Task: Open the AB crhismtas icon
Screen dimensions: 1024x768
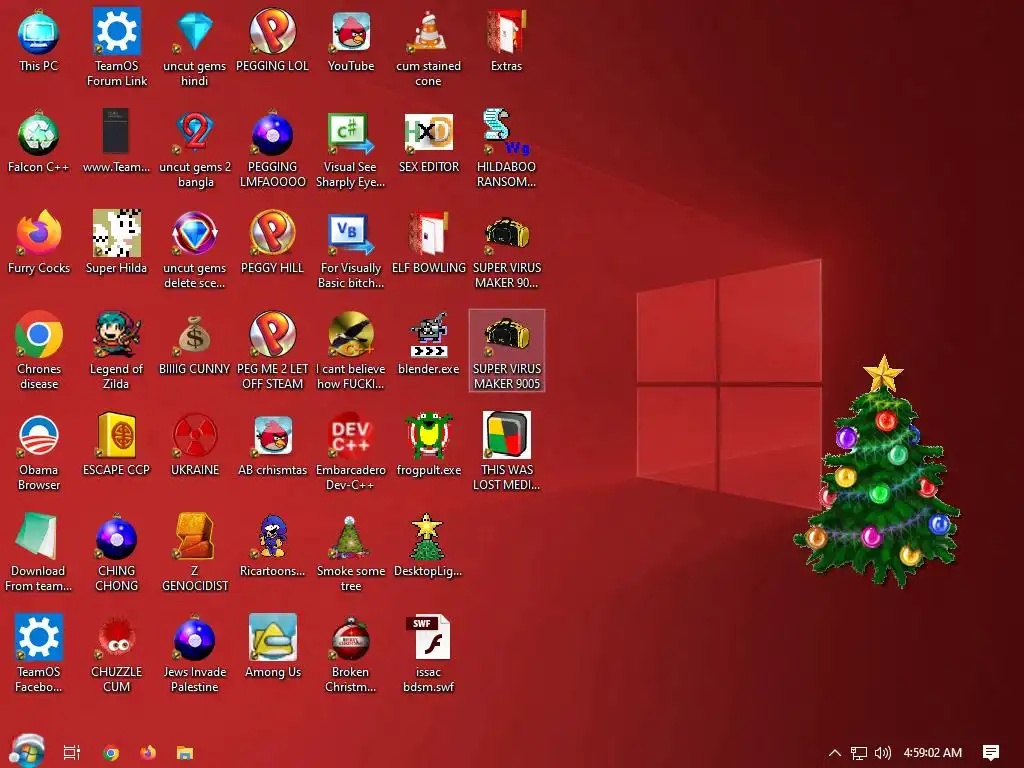Action: click(272, 445)
